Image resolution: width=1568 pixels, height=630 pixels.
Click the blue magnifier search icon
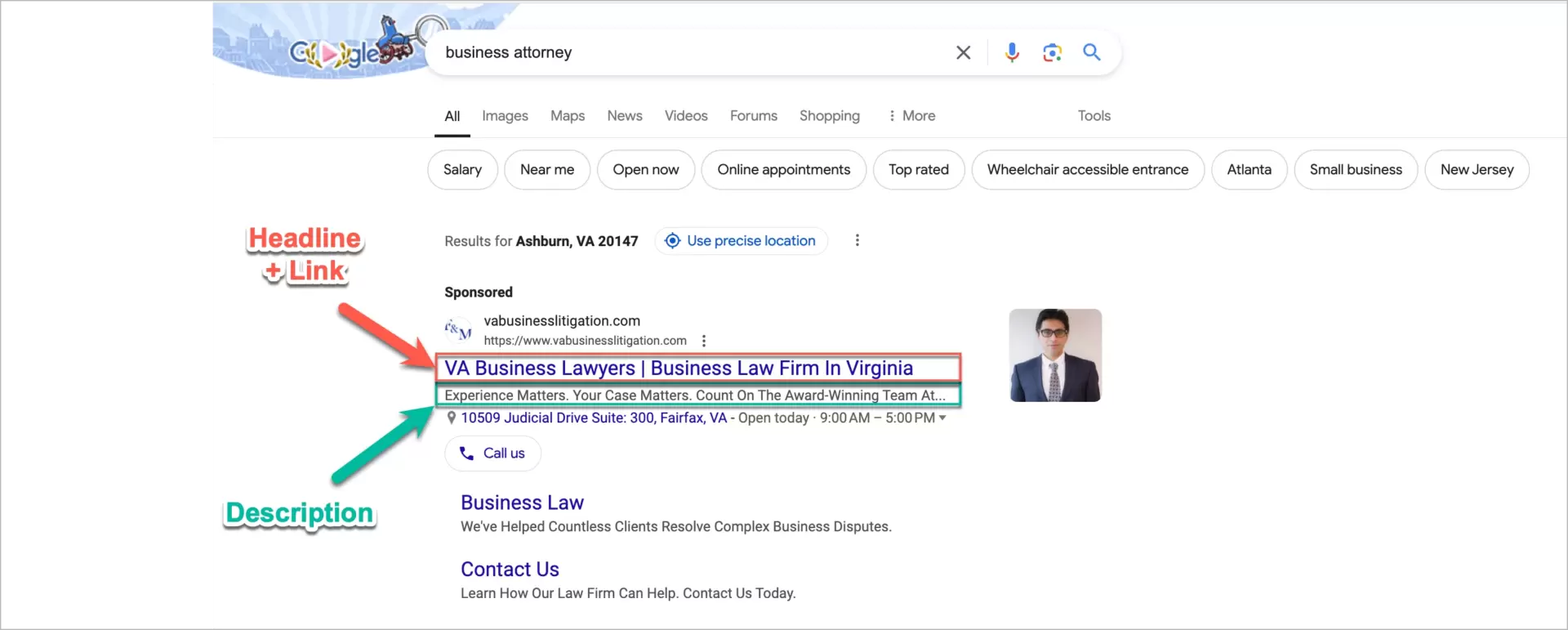point(1091,52)
